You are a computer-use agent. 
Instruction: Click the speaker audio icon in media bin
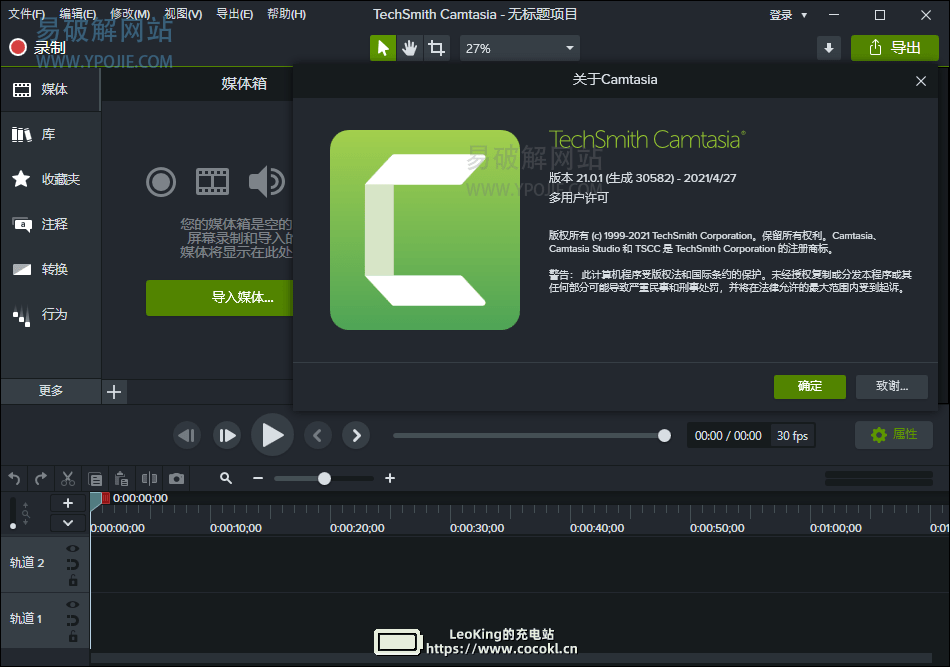267,182
